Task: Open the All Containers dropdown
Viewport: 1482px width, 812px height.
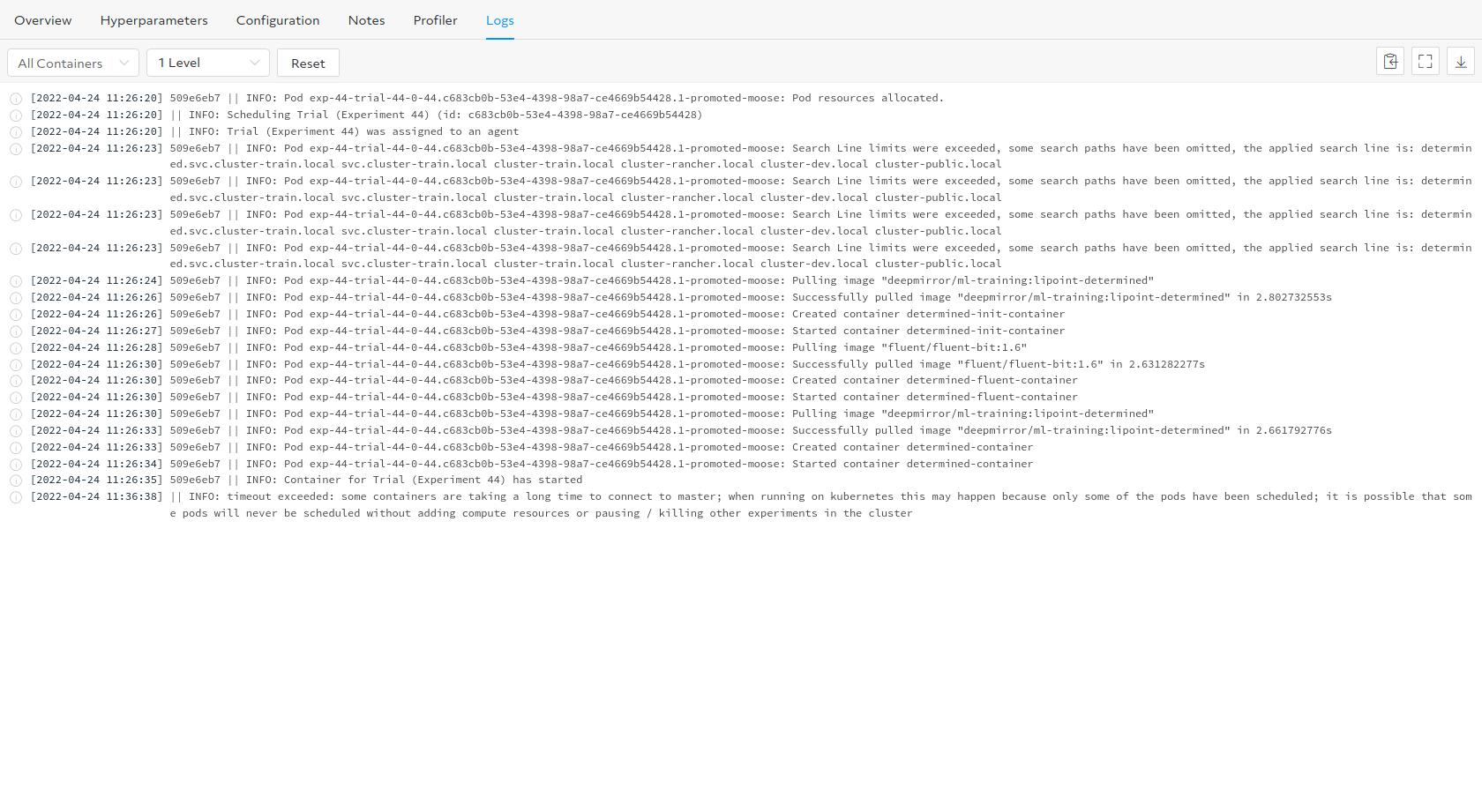Action: [73, 63]
